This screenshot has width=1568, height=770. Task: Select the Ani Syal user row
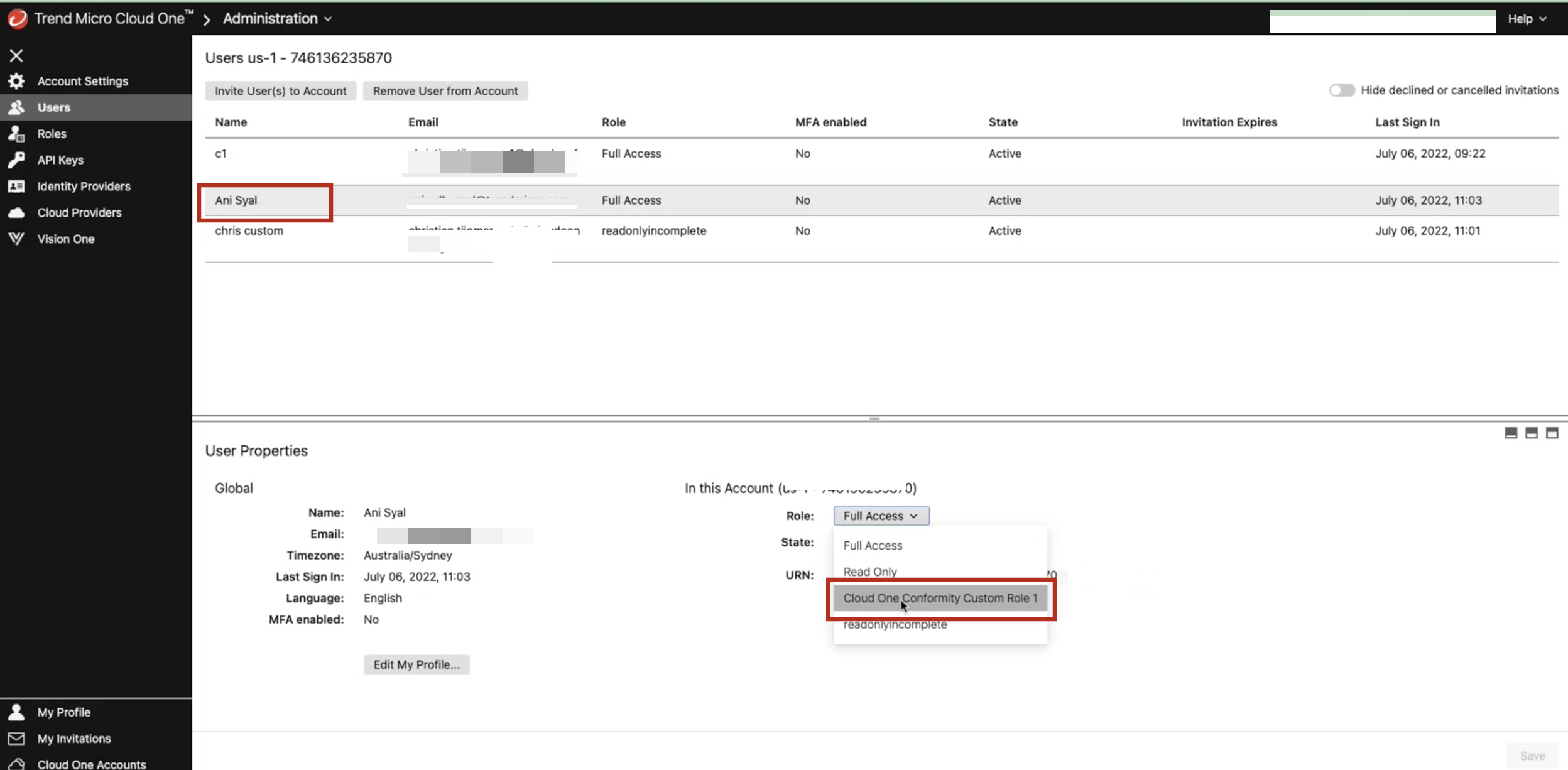pos(881,200)
